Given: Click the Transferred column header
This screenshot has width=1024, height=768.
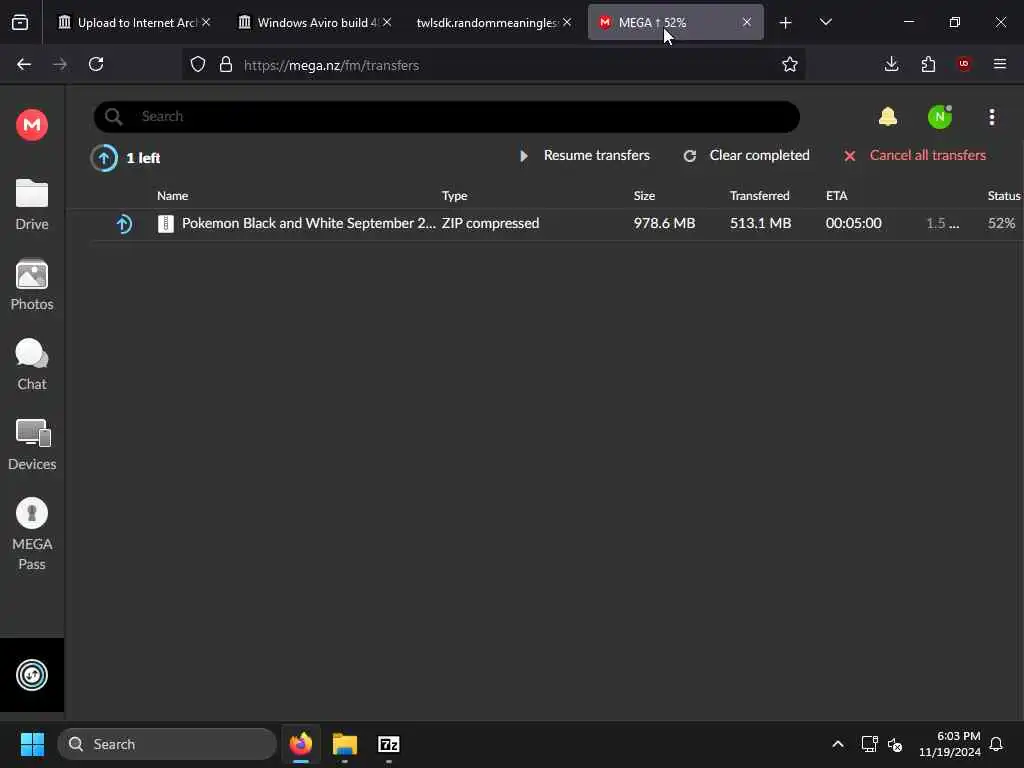Looking at the screenshot, I should 760,195.
